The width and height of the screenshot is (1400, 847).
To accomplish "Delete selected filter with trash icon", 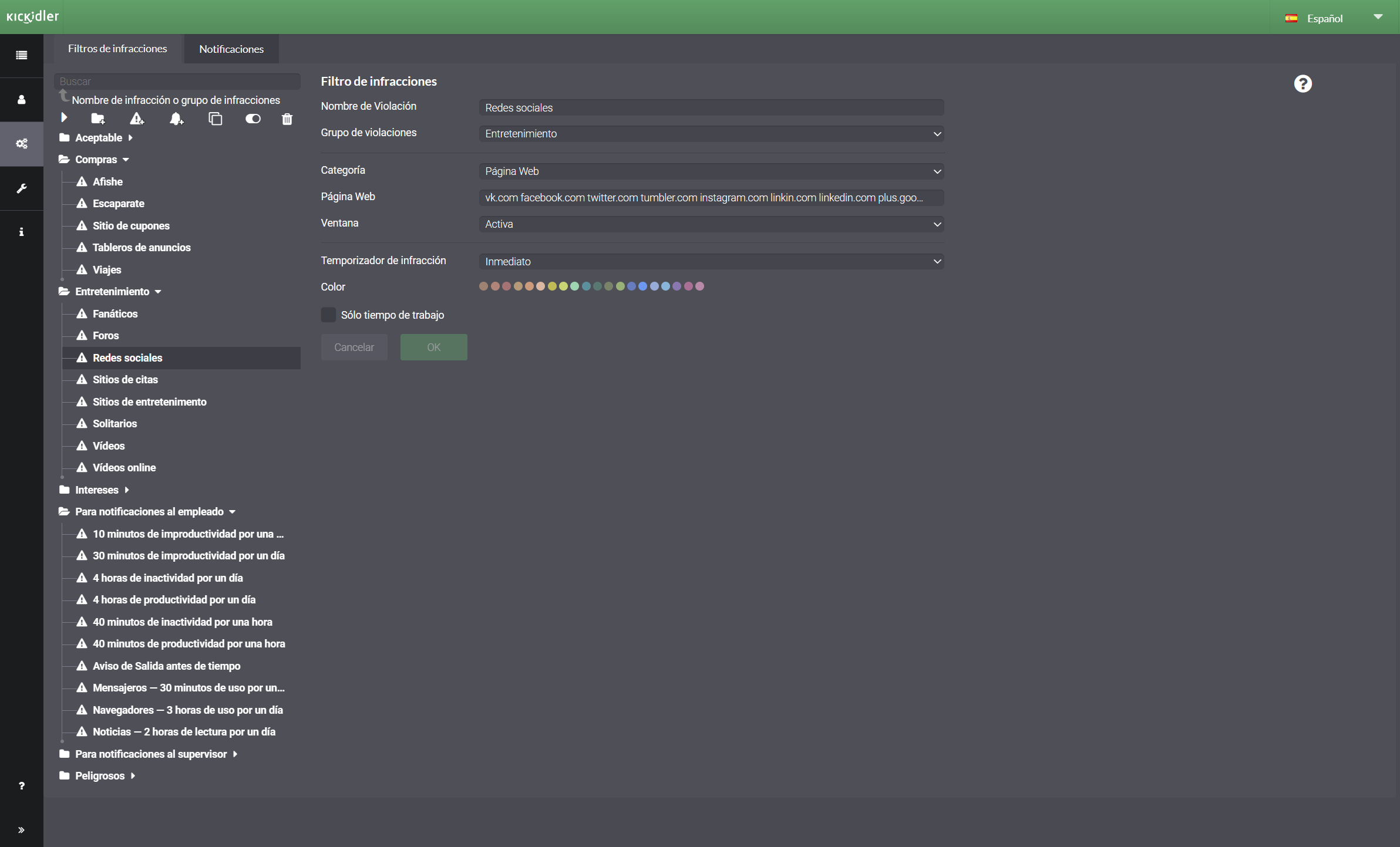I will tap(287, 119).
